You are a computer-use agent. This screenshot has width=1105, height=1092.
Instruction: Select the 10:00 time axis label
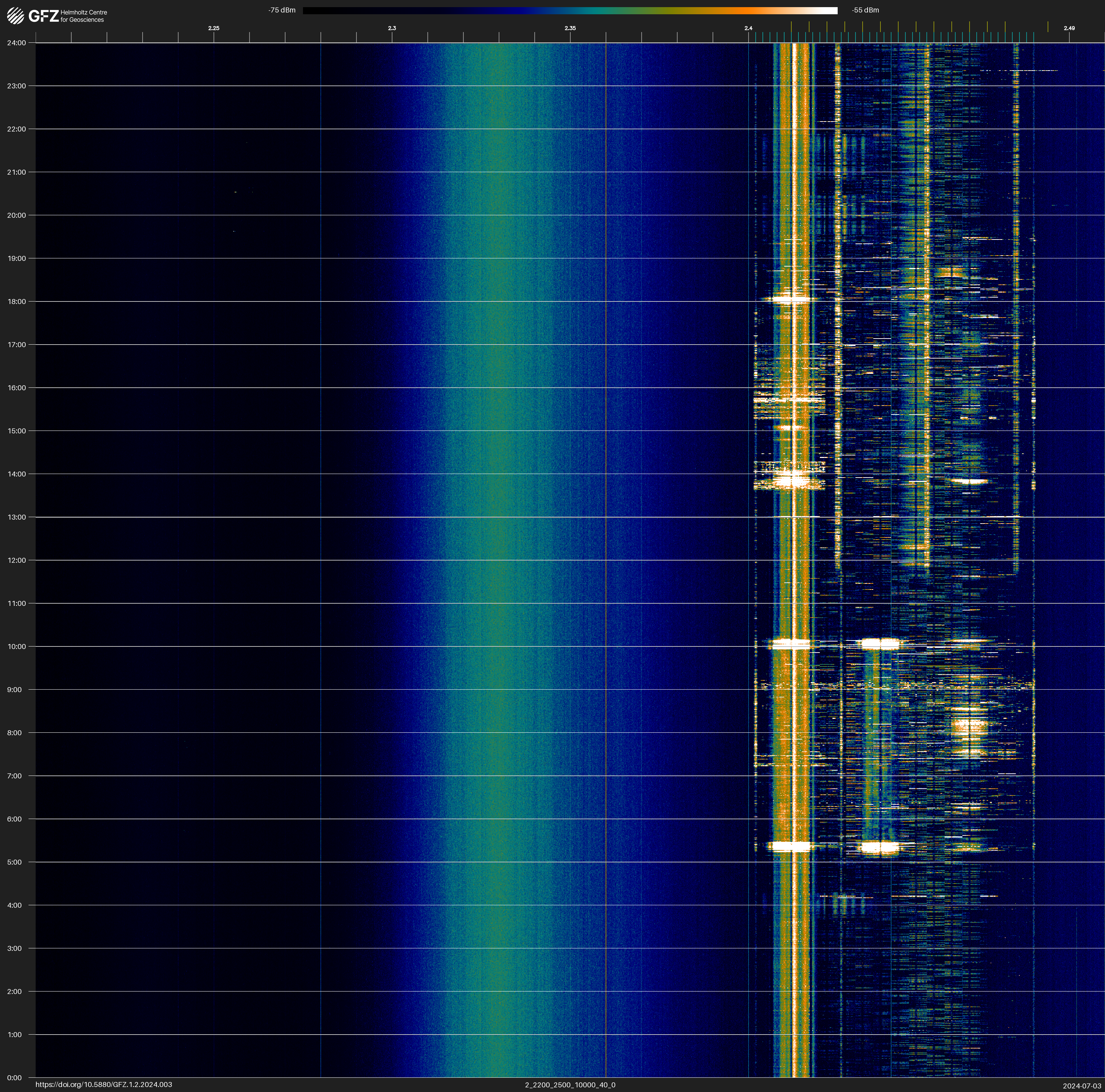[17, 647]
